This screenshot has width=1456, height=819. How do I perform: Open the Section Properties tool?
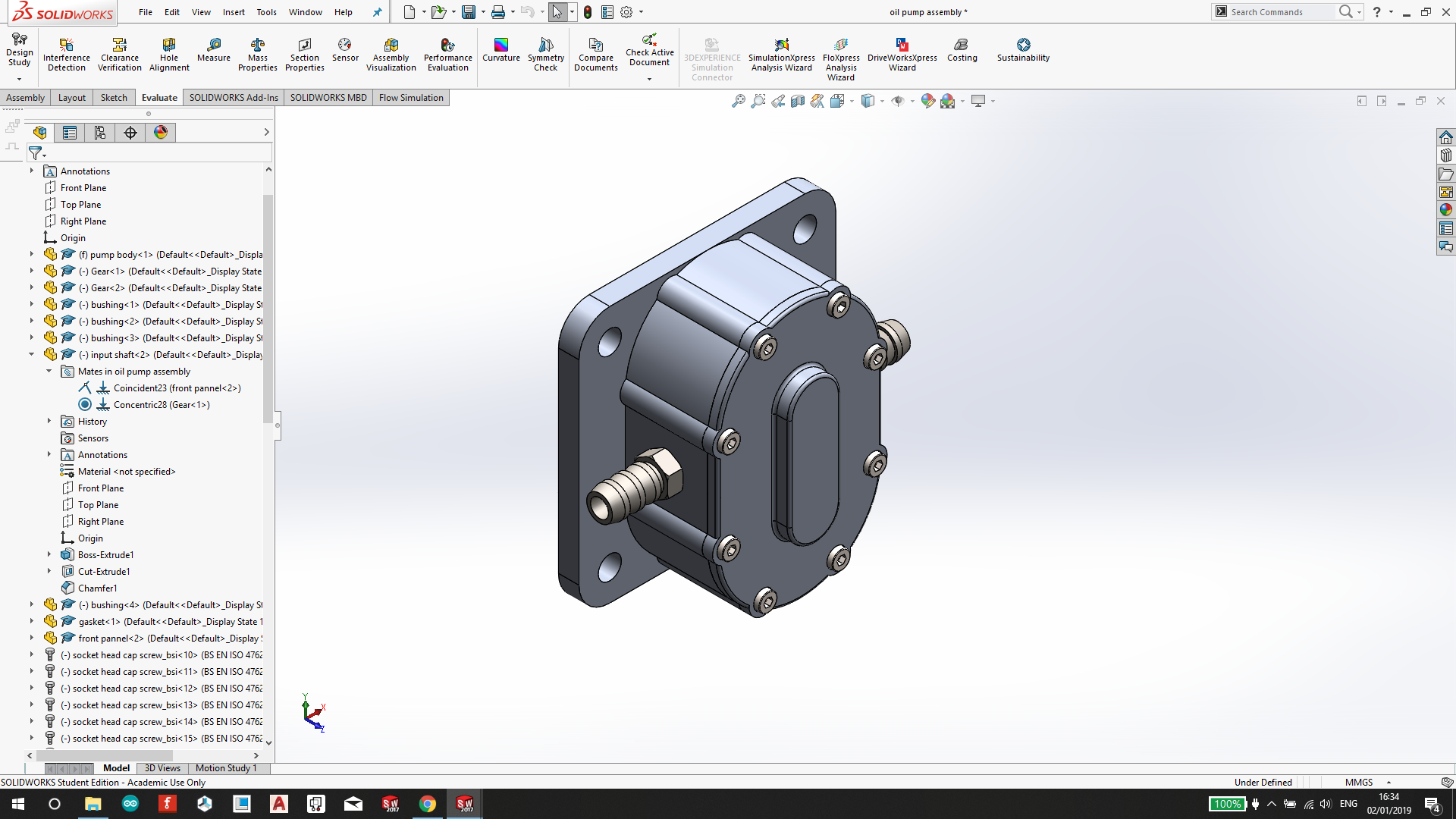pyautogui.click(x=304, y=53)
